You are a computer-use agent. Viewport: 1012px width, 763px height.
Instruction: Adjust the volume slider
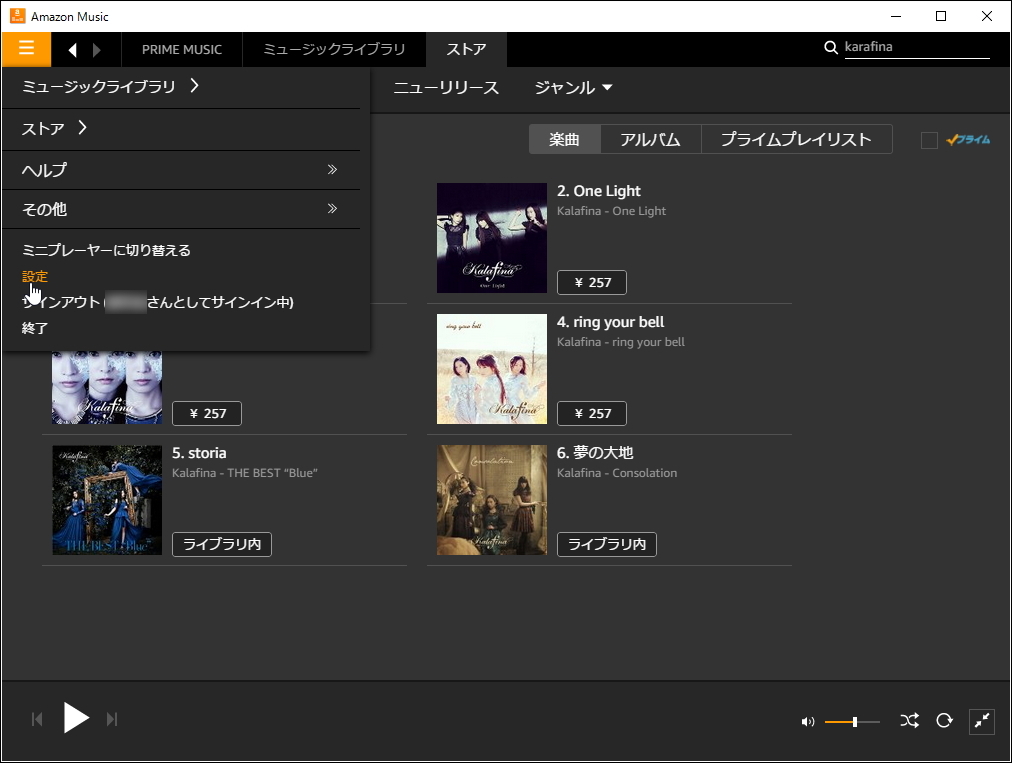point(855,721)
